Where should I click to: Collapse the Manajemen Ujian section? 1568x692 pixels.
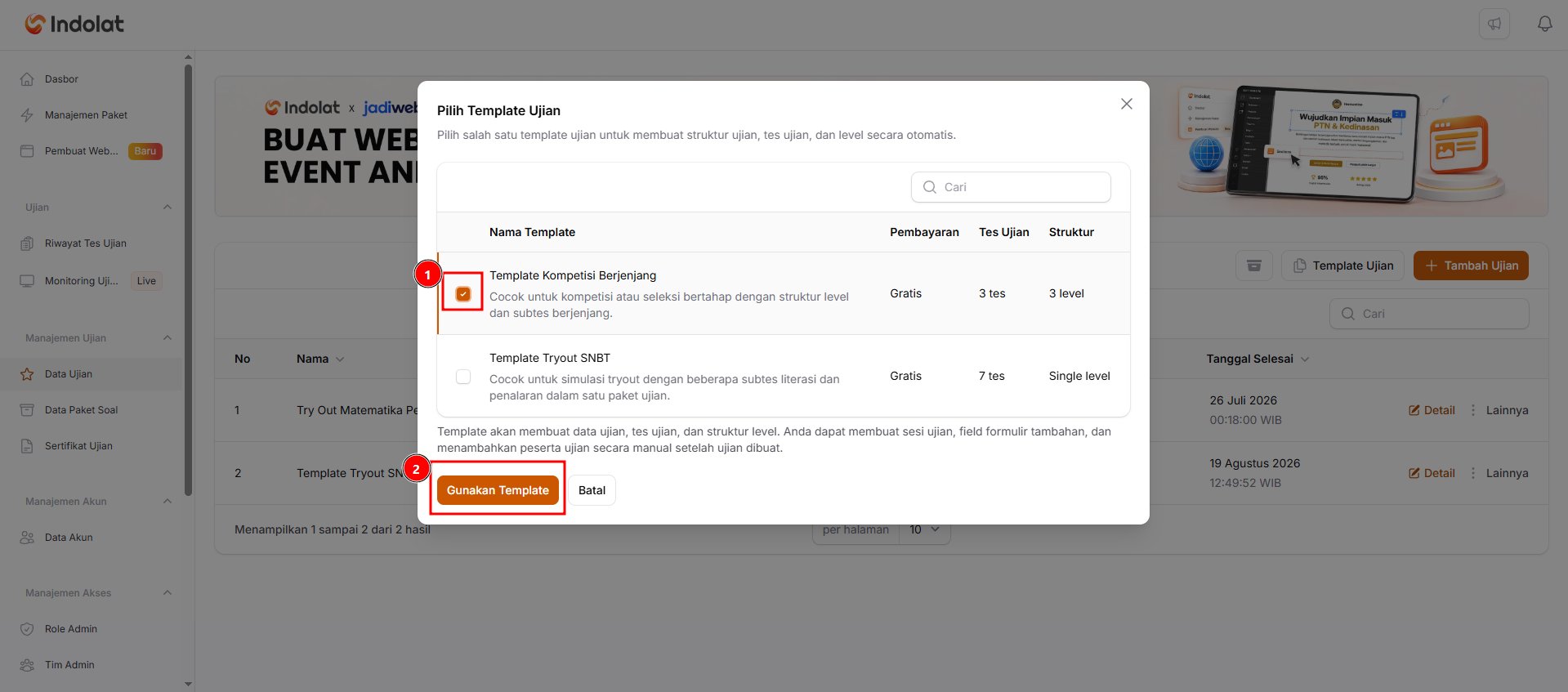(168, 337)
